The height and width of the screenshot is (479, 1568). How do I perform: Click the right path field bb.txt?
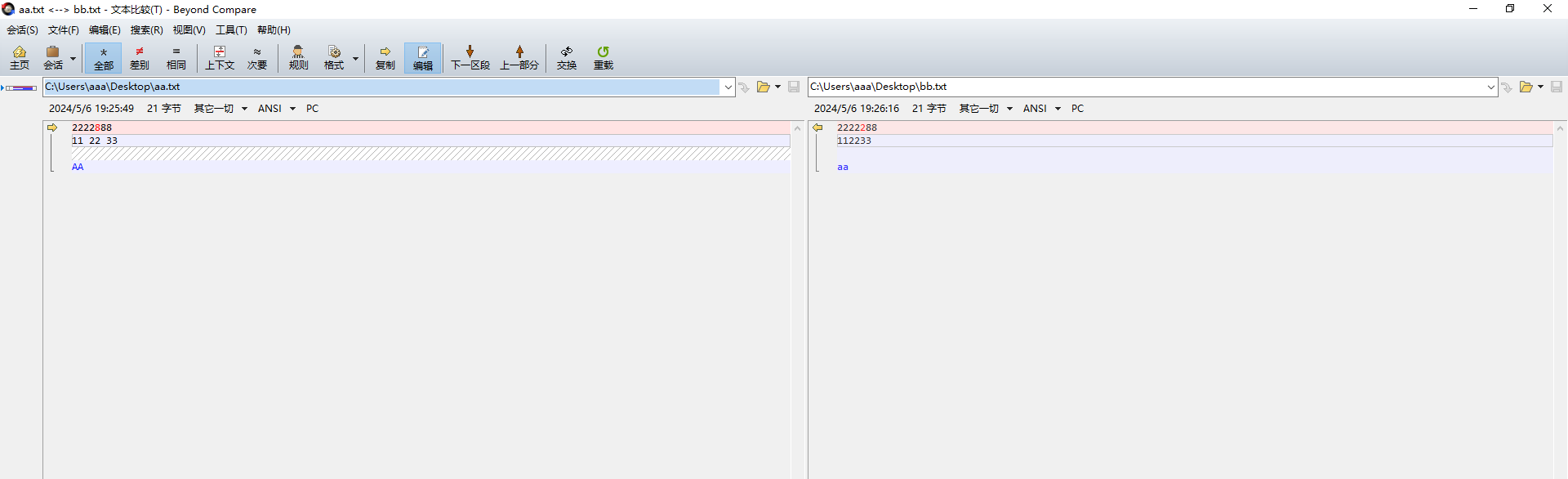1147,87
